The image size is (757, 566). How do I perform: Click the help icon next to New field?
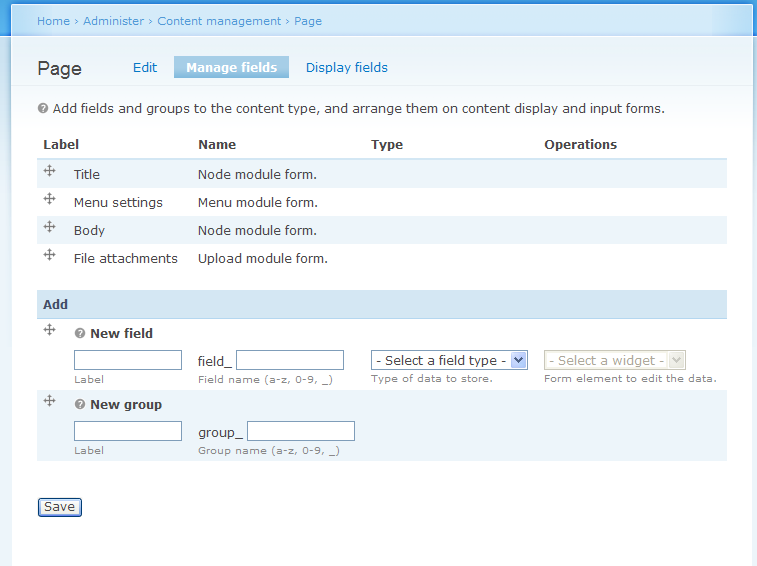point(80,333)
